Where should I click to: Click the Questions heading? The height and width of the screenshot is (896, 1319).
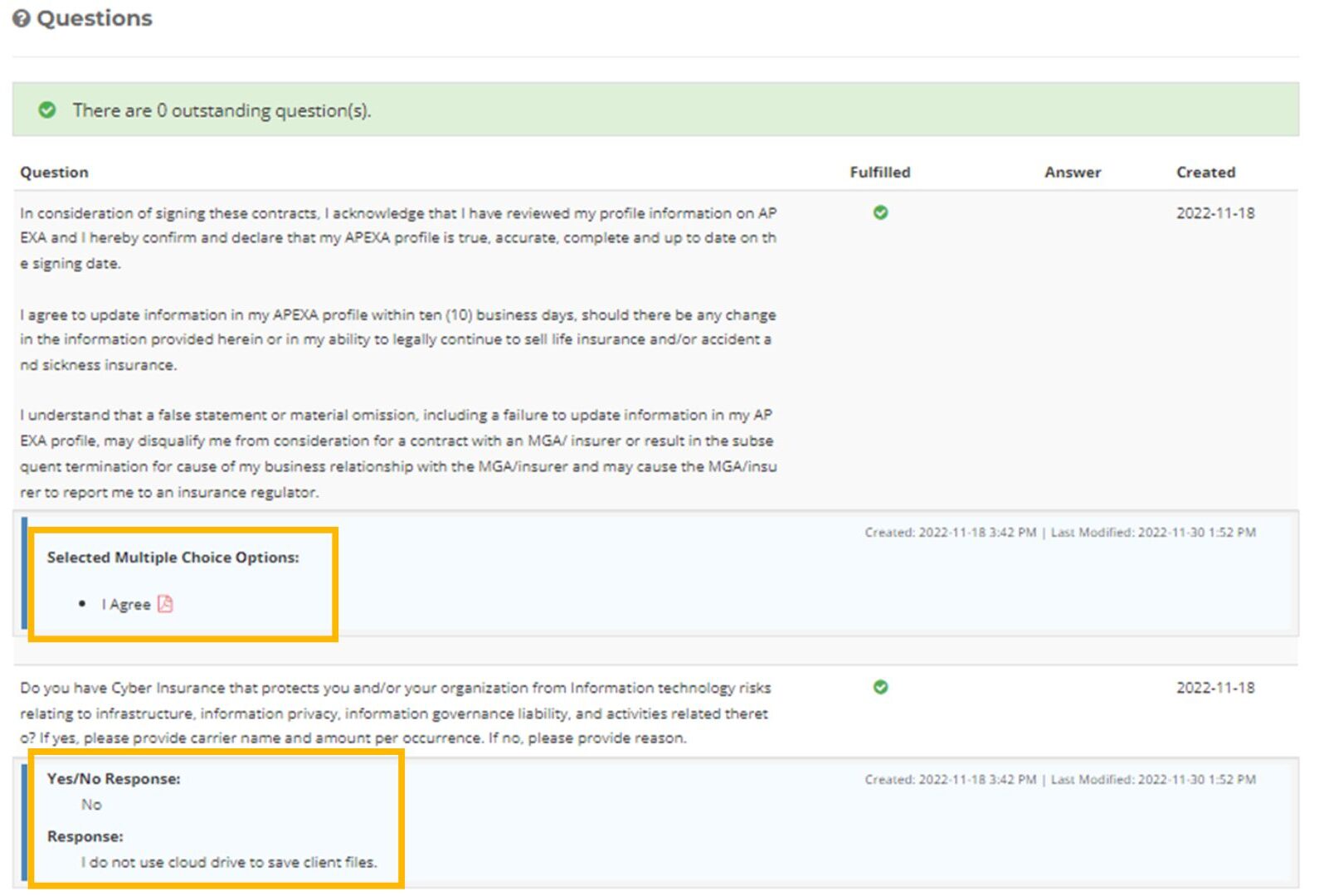point(95,18)
